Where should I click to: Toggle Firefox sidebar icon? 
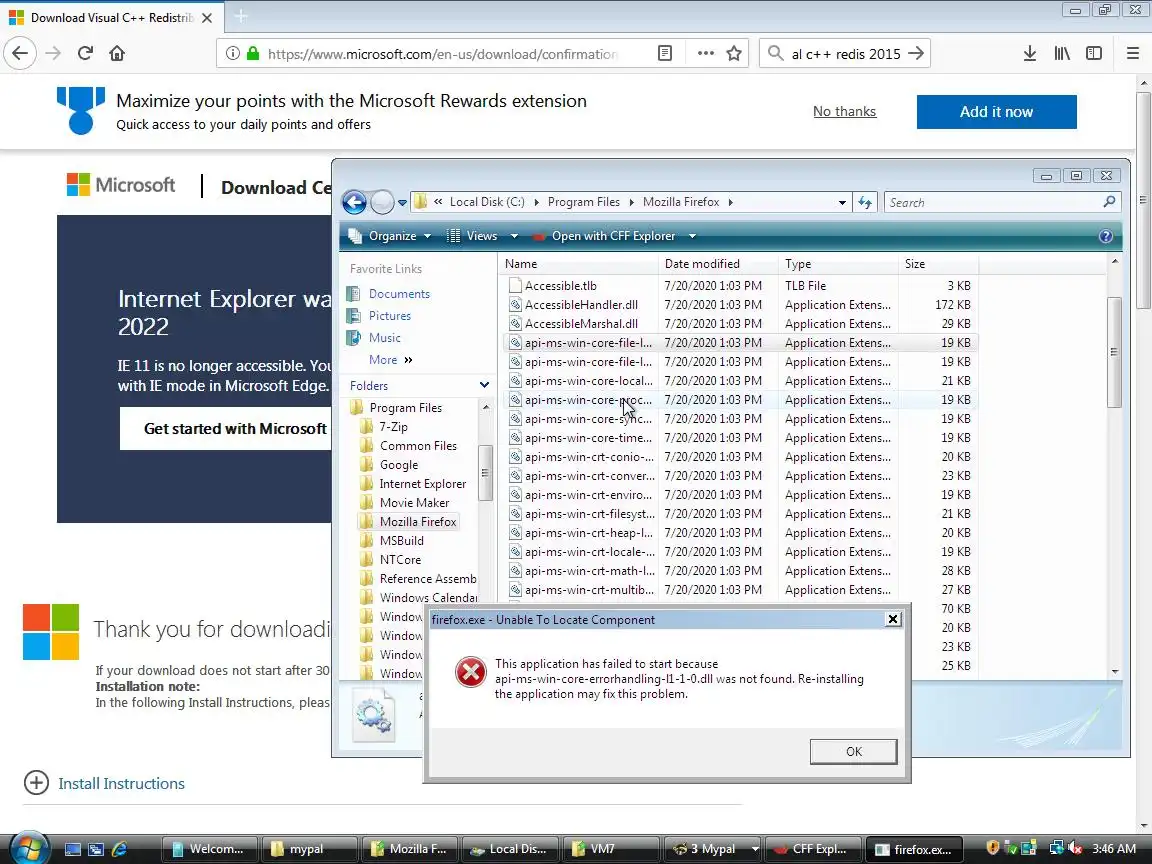click(1094, 53)
